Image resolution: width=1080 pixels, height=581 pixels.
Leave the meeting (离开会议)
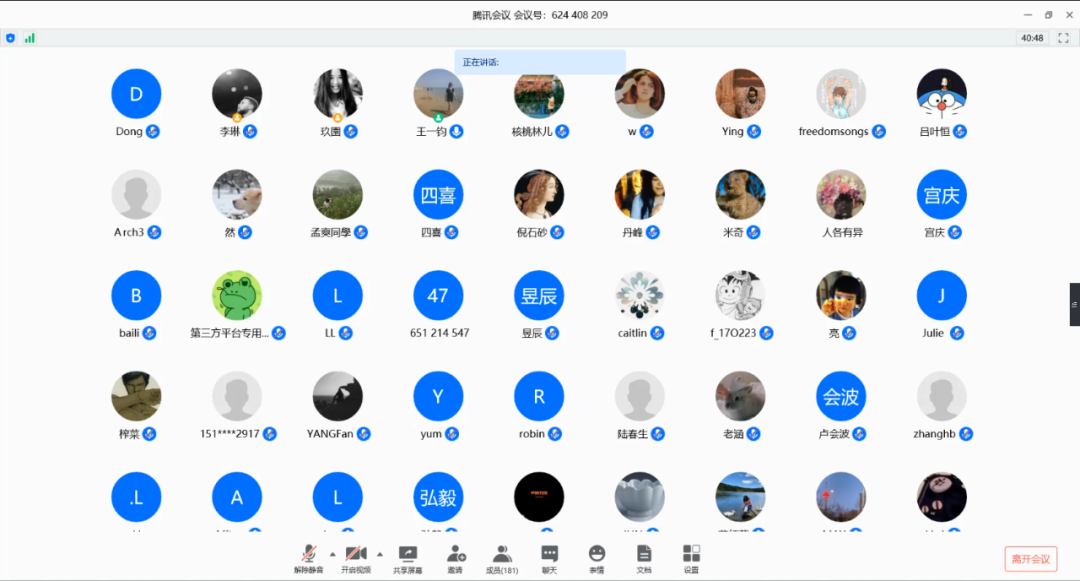1030,559
